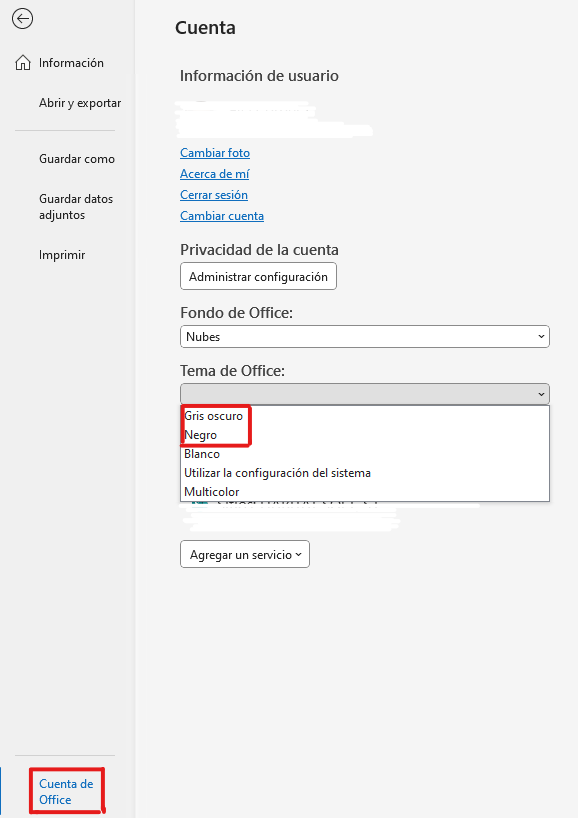
Task: Click the Cambiar cuenta link
Action: (x=222, y=215)
